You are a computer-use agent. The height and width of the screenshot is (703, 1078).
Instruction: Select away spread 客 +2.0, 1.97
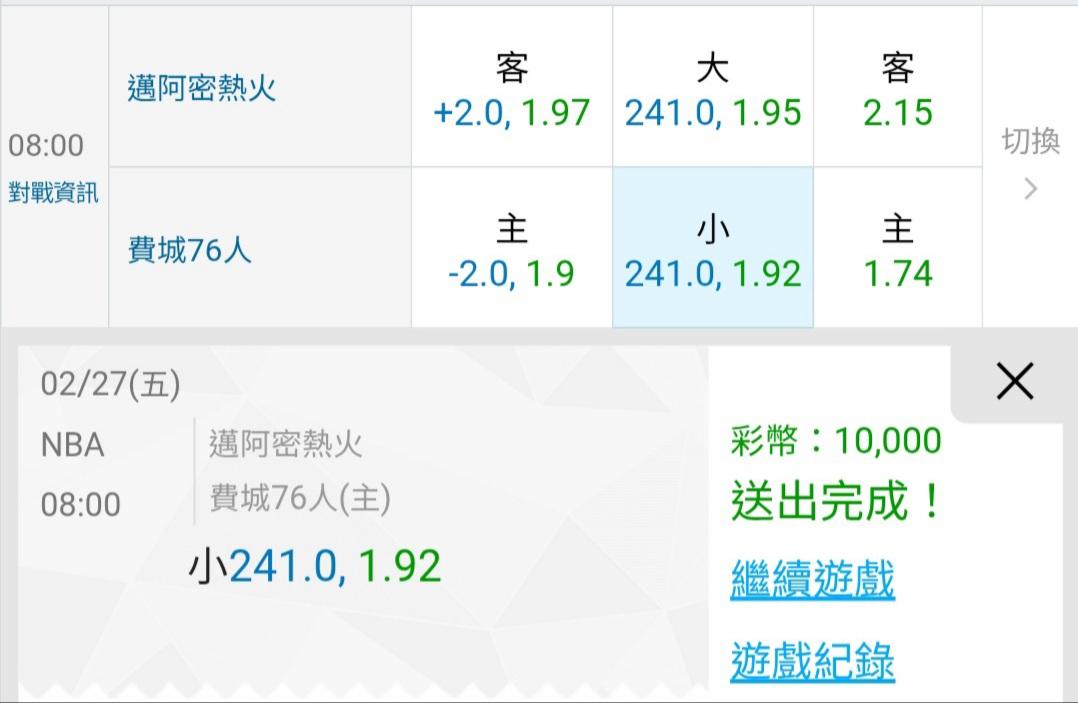coord(511,88)
